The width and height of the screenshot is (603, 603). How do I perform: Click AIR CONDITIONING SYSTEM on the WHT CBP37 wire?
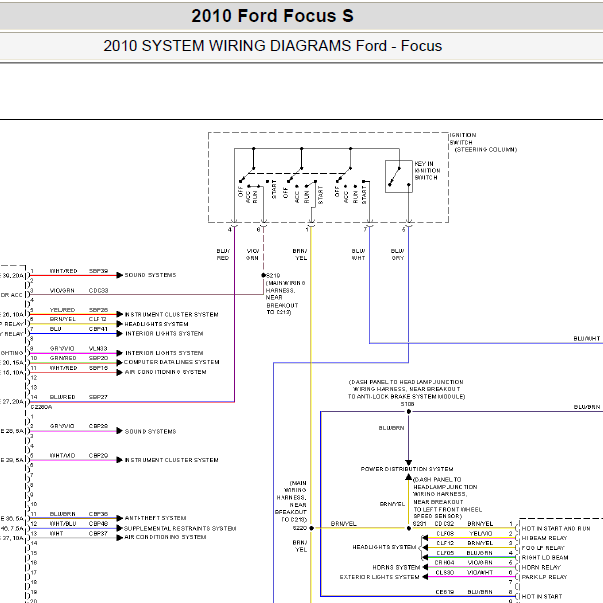pyautogui.click(x=165, y=537)
